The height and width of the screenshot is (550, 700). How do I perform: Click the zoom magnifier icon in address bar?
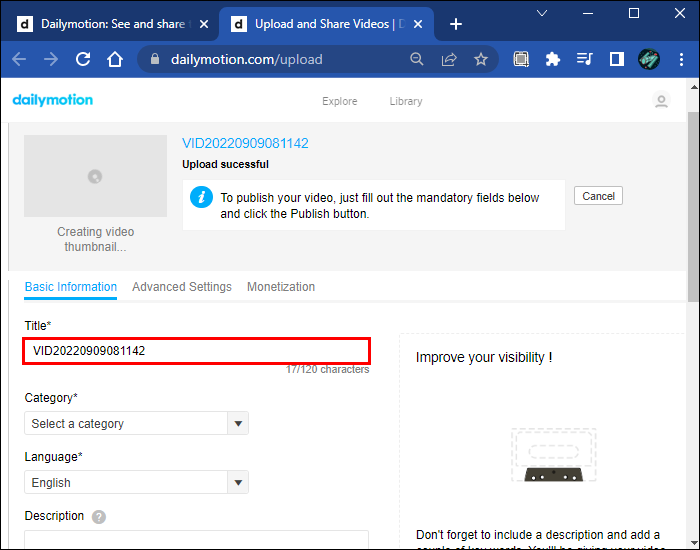click(x=417, y=59)
